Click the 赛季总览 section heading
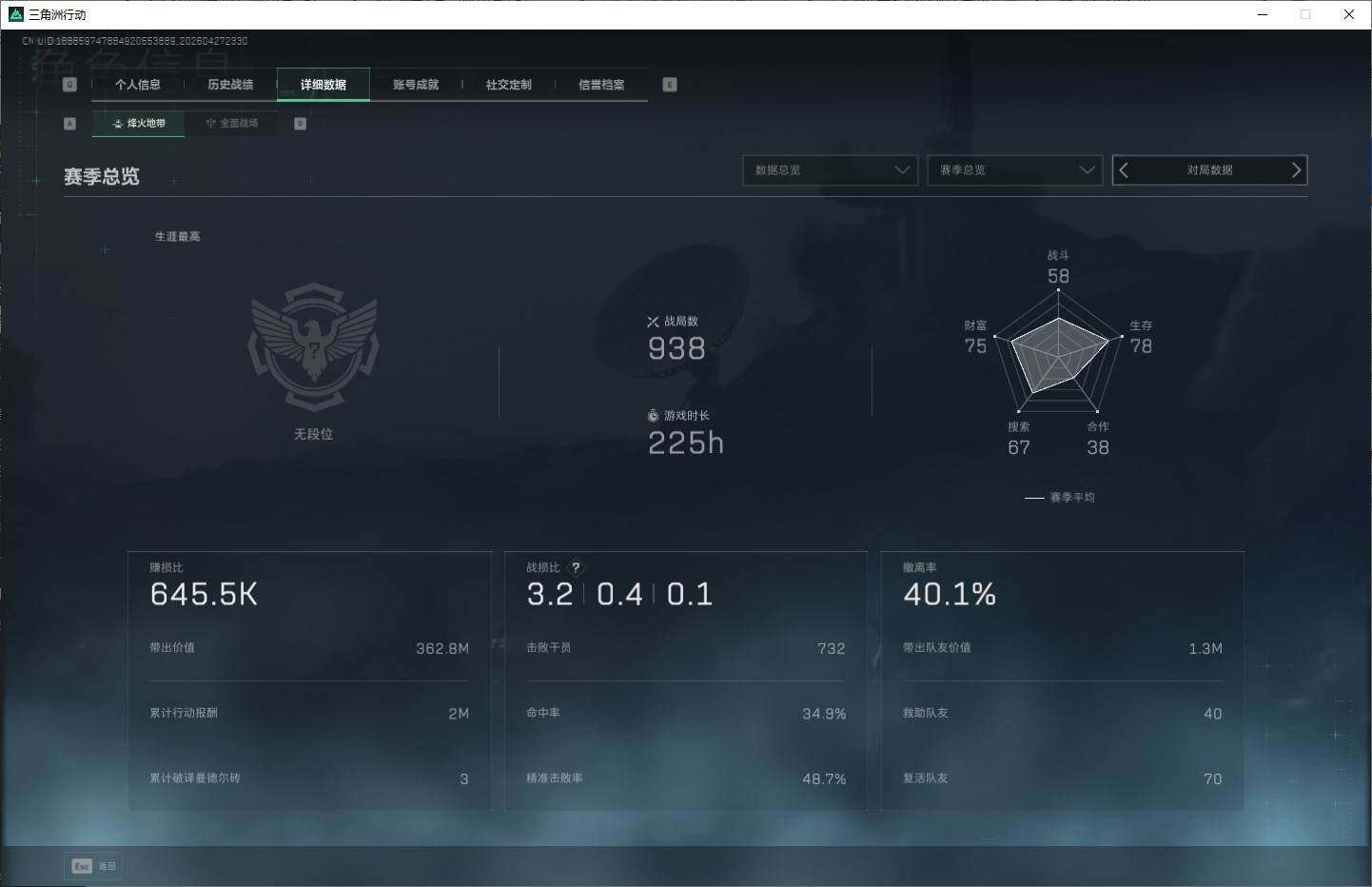This screenshot has height=887, width=1372. point(102,177)
